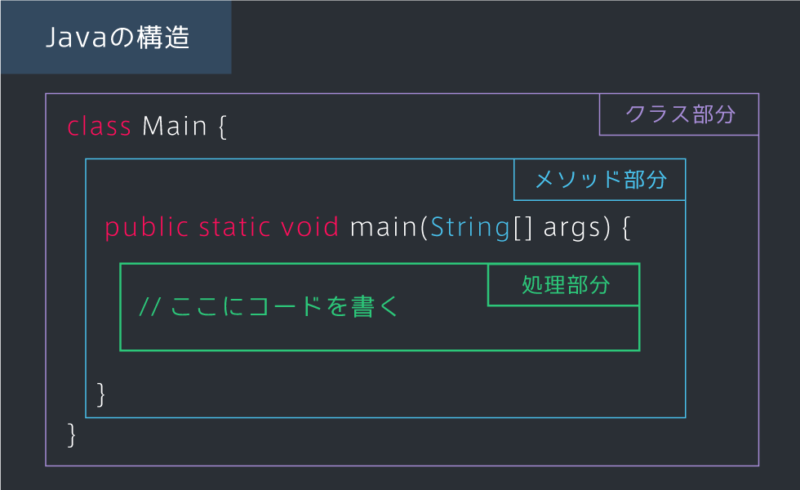The image size is (800, 490).
Task: Click the 'void' keyword
Action: [310, 228]
